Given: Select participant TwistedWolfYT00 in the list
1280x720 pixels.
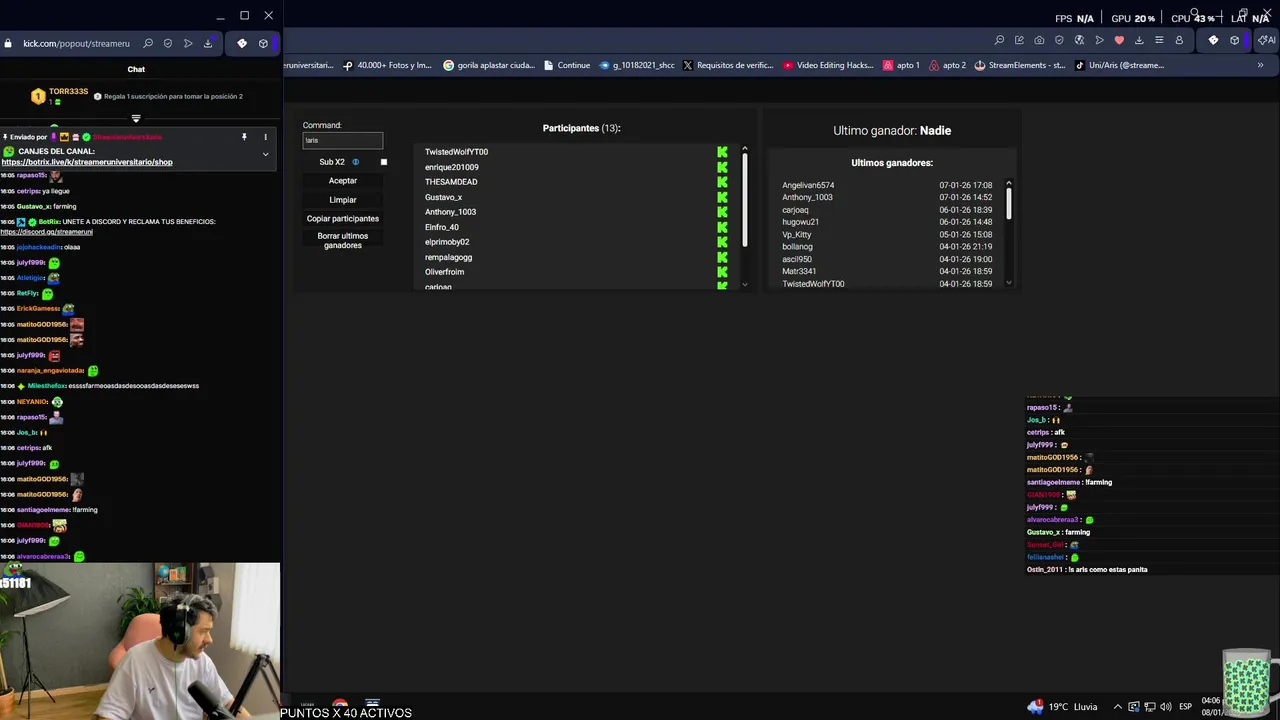Looking at the screenshot, I should click(456, 152).
